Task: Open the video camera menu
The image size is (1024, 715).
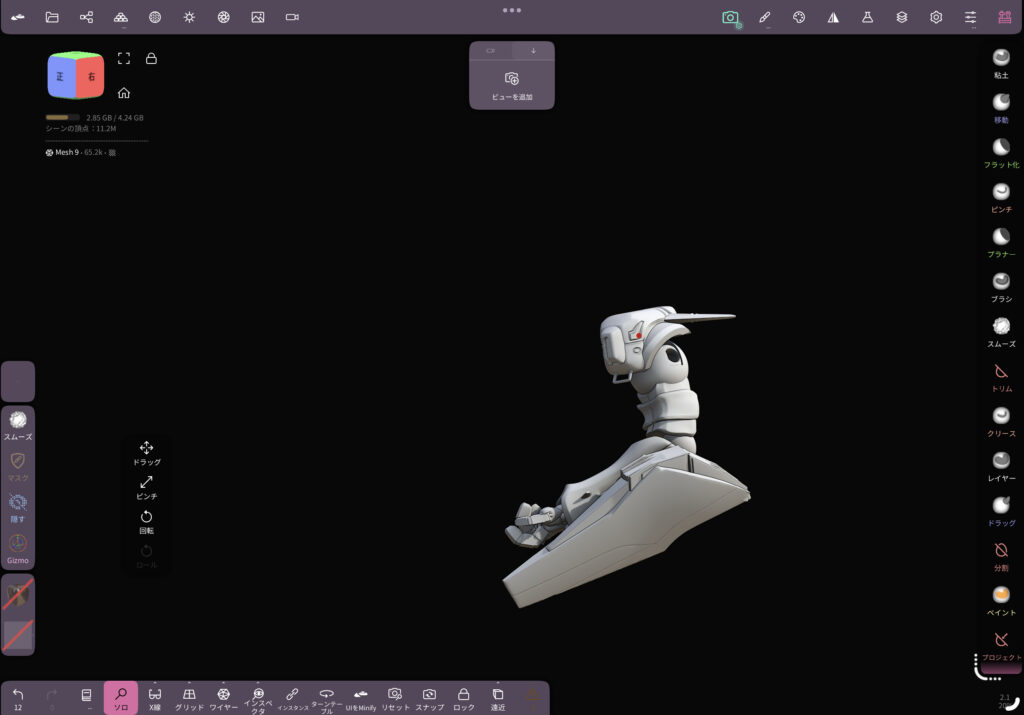Action: [292, 17]
